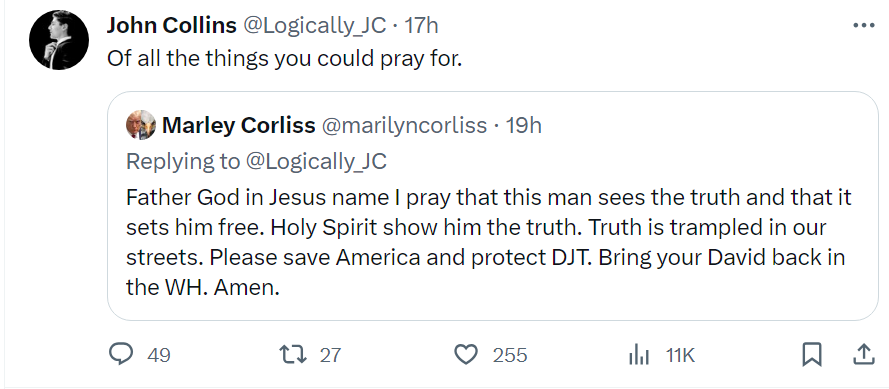Click the @Logically_JC handle in the header
Screen dimensions: 889x389
[x=315, y=26]
